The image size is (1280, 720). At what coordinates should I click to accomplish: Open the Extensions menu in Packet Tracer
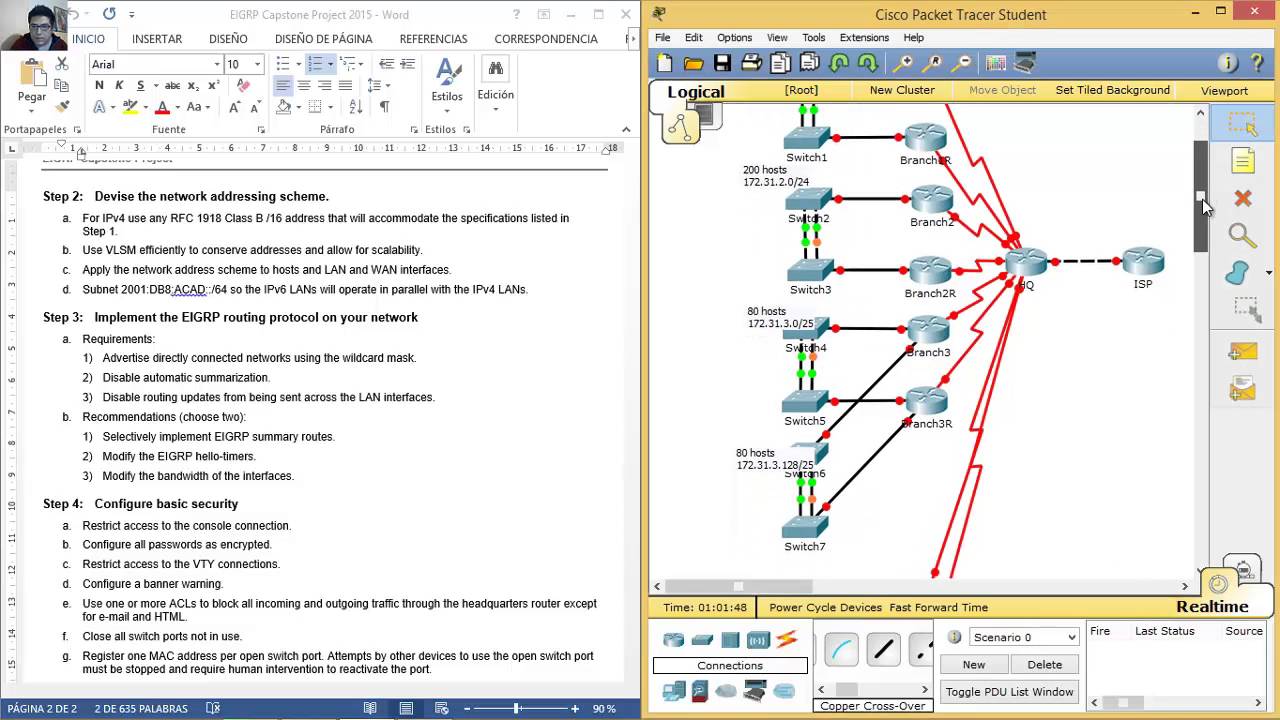tap(864, 38)
